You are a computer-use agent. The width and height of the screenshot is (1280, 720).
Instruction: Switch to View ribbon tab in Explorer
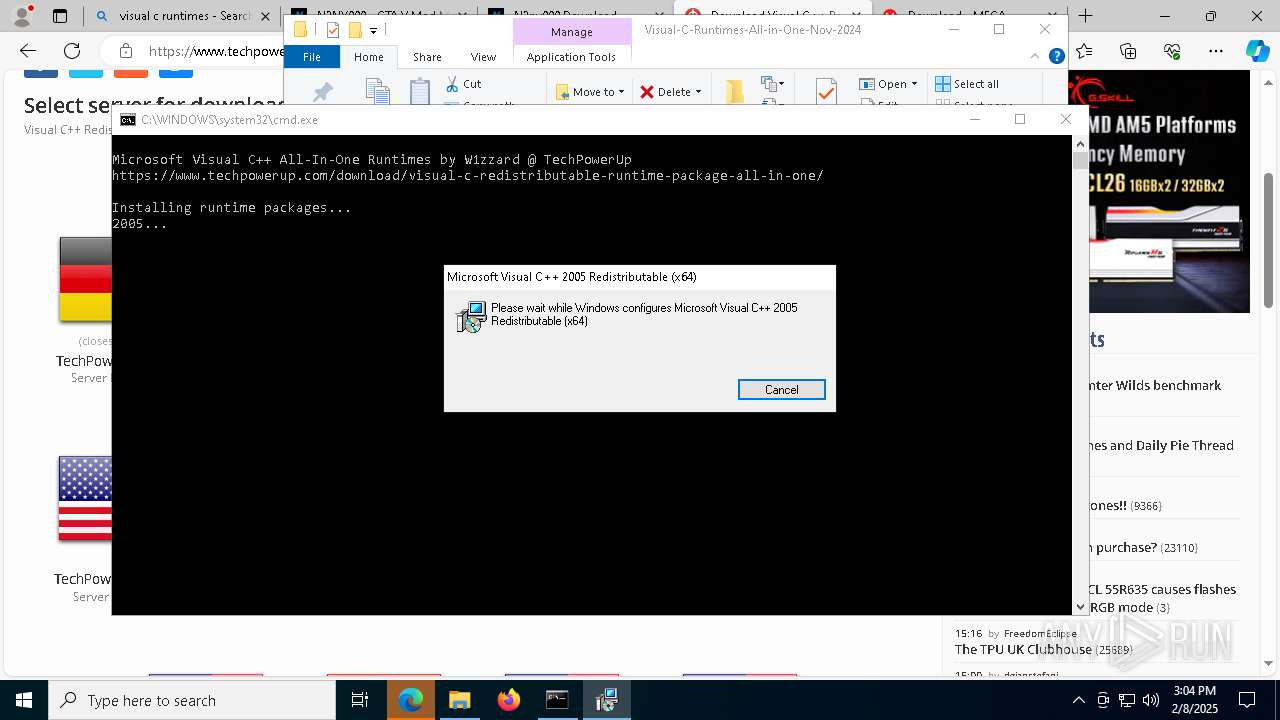(x=483, y=57)
